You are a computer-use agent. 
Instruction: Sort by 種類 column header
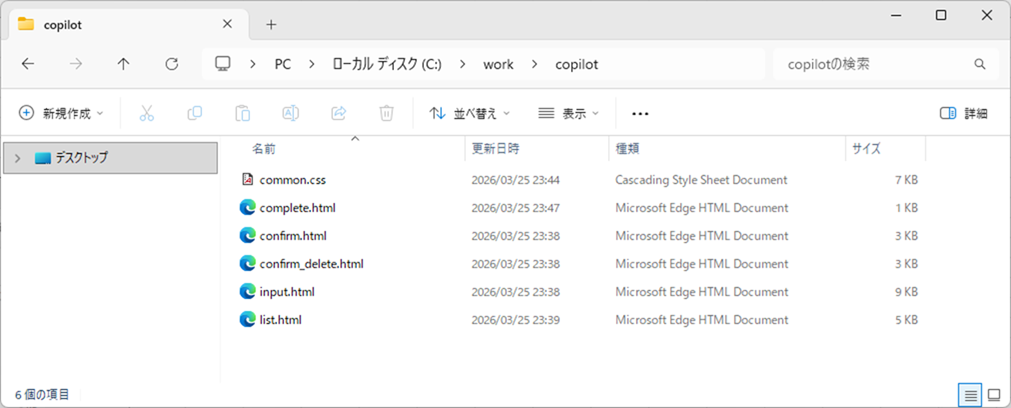tap(627, 149)
